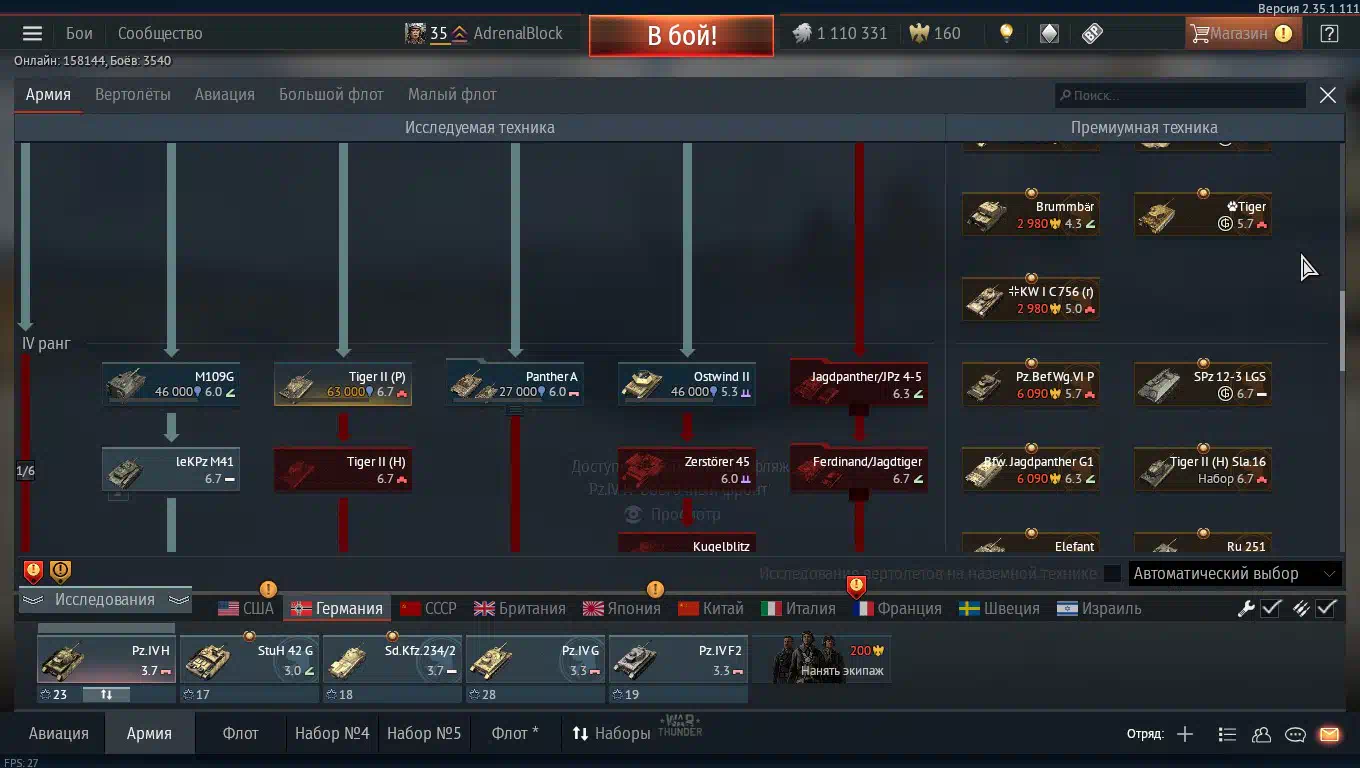
Task: Toggle helicopter research on ground vehicles checkbox
Action: pos(1112,574)
